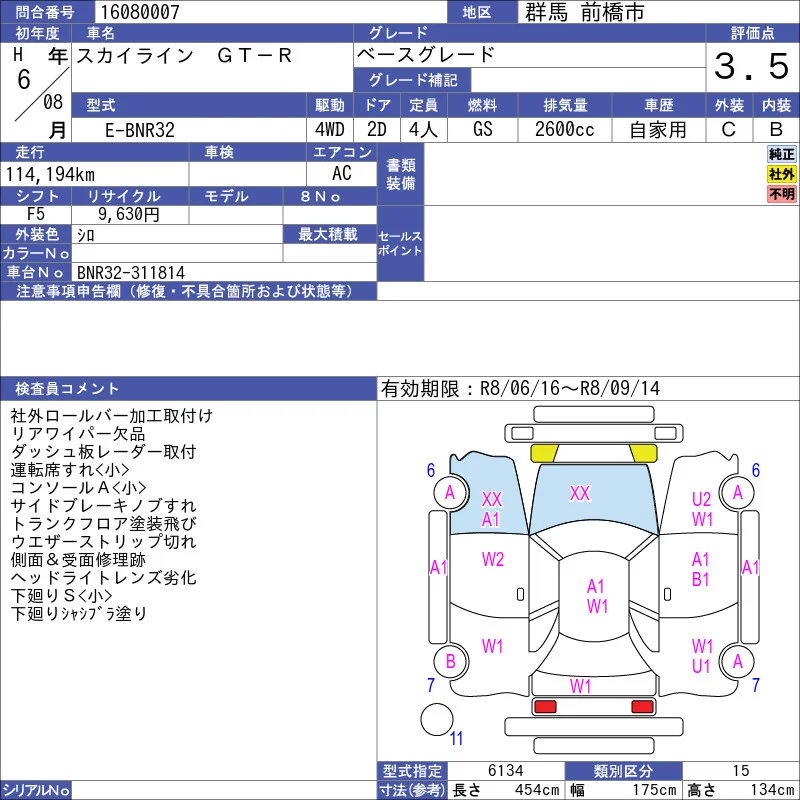Select comment line トランクフロア塗装飛び
This screenshot has width=800, height=800.
(x=104, y=524)
